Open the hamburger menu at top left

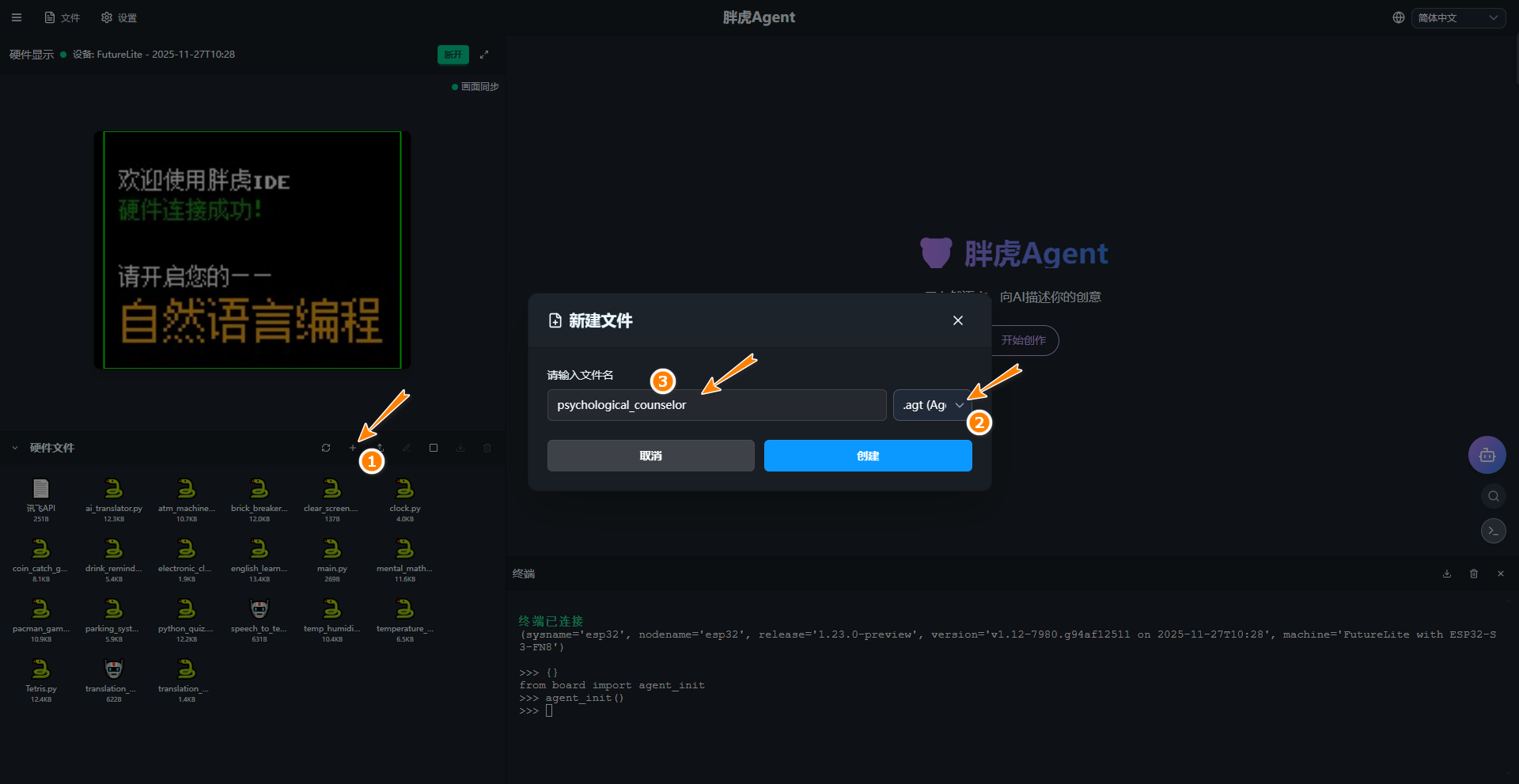[17, 17]
